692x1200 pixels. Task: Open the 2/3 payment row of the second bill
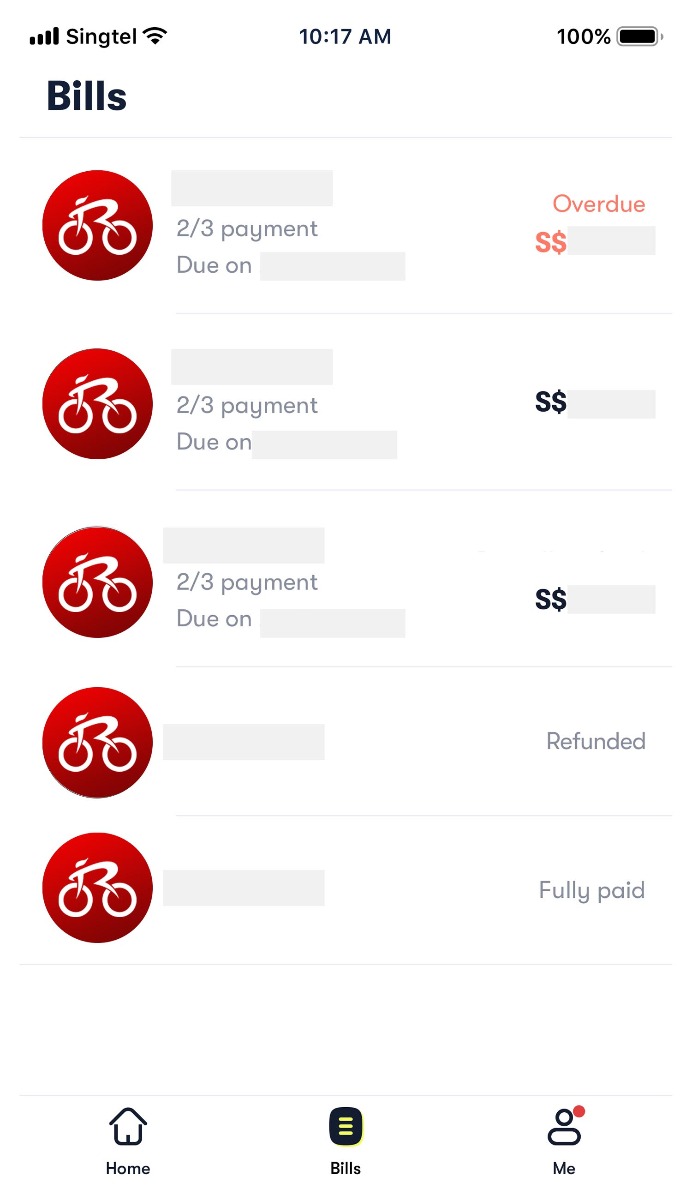pyautogui.click(x=247, y=405)
